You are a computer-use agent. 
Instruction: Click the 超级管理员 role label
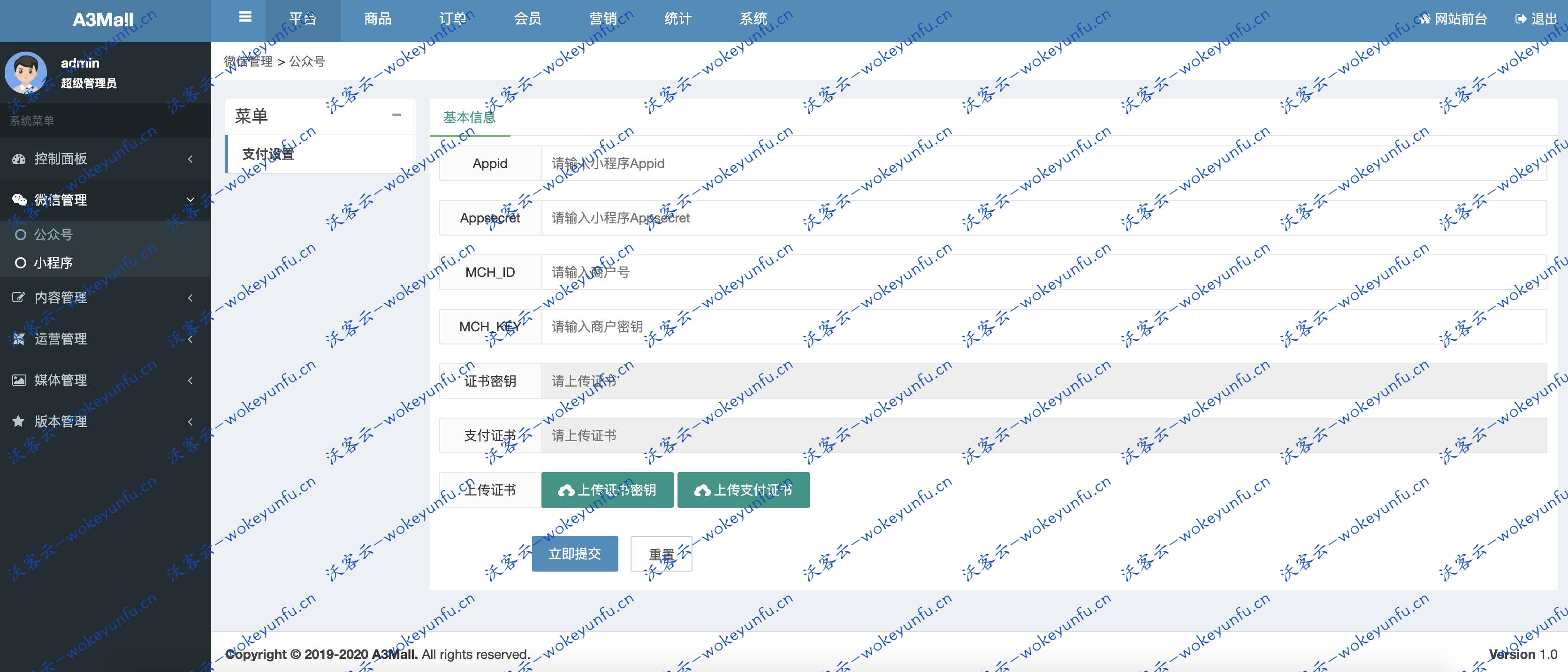[88, 84]
